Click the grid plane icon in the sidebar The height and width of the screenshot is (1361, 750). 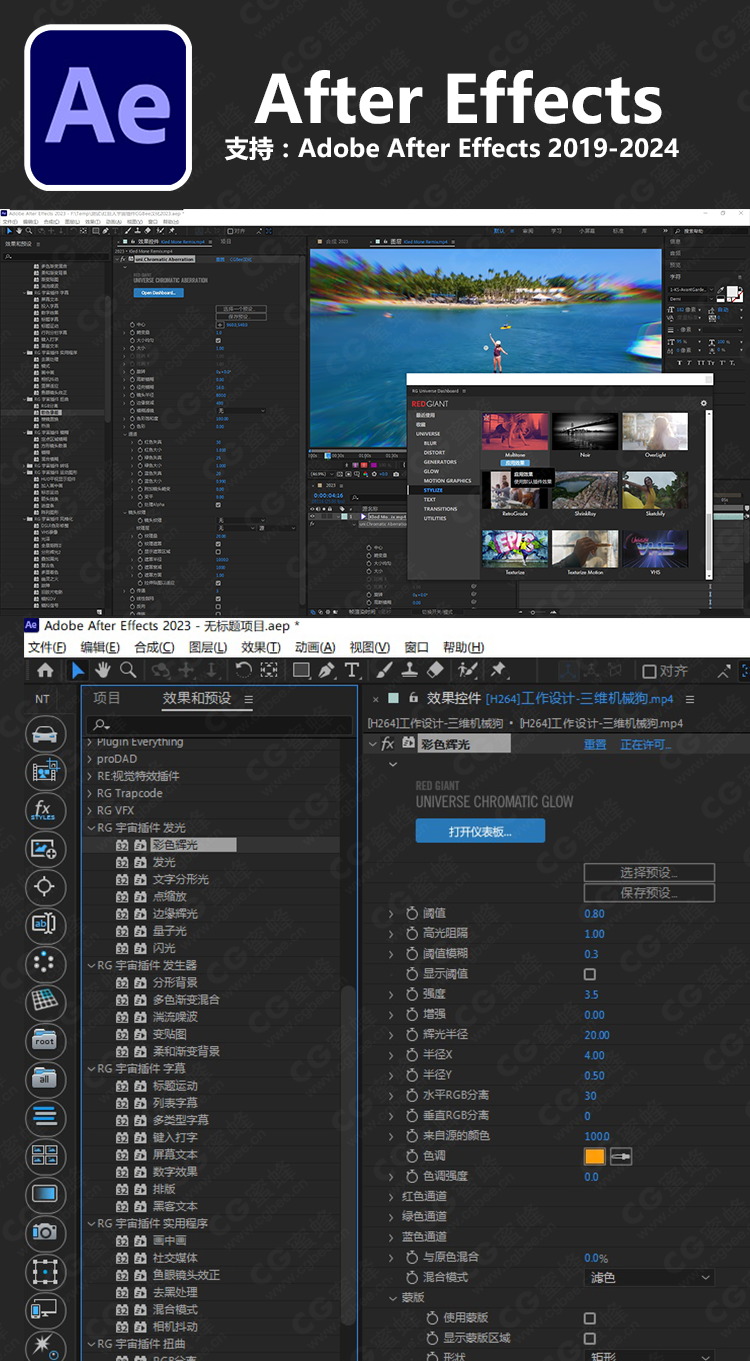click(x=43, y=1001)
